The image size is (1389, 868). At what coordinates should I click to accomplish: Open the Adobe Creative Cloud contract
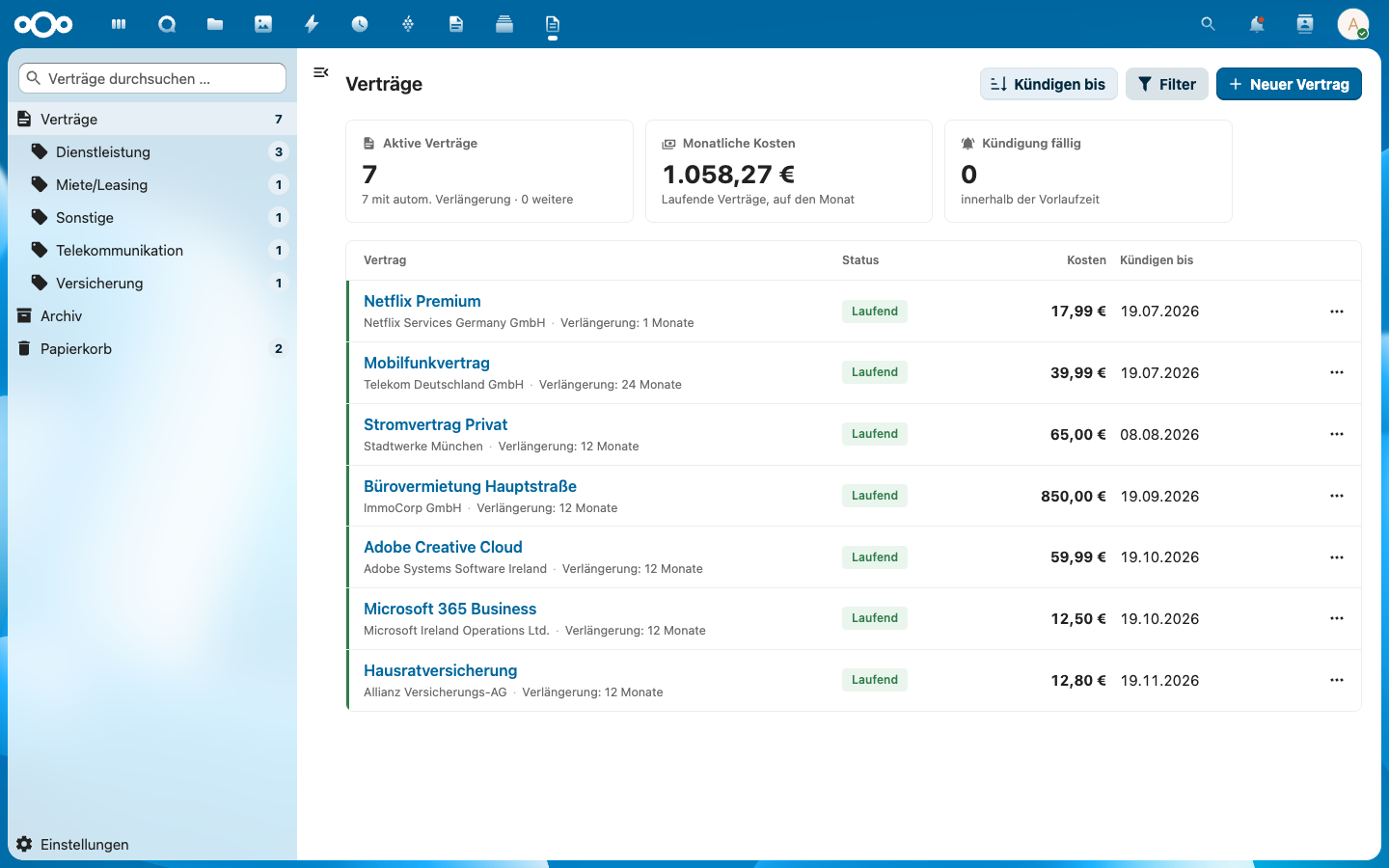coord(443,547)
